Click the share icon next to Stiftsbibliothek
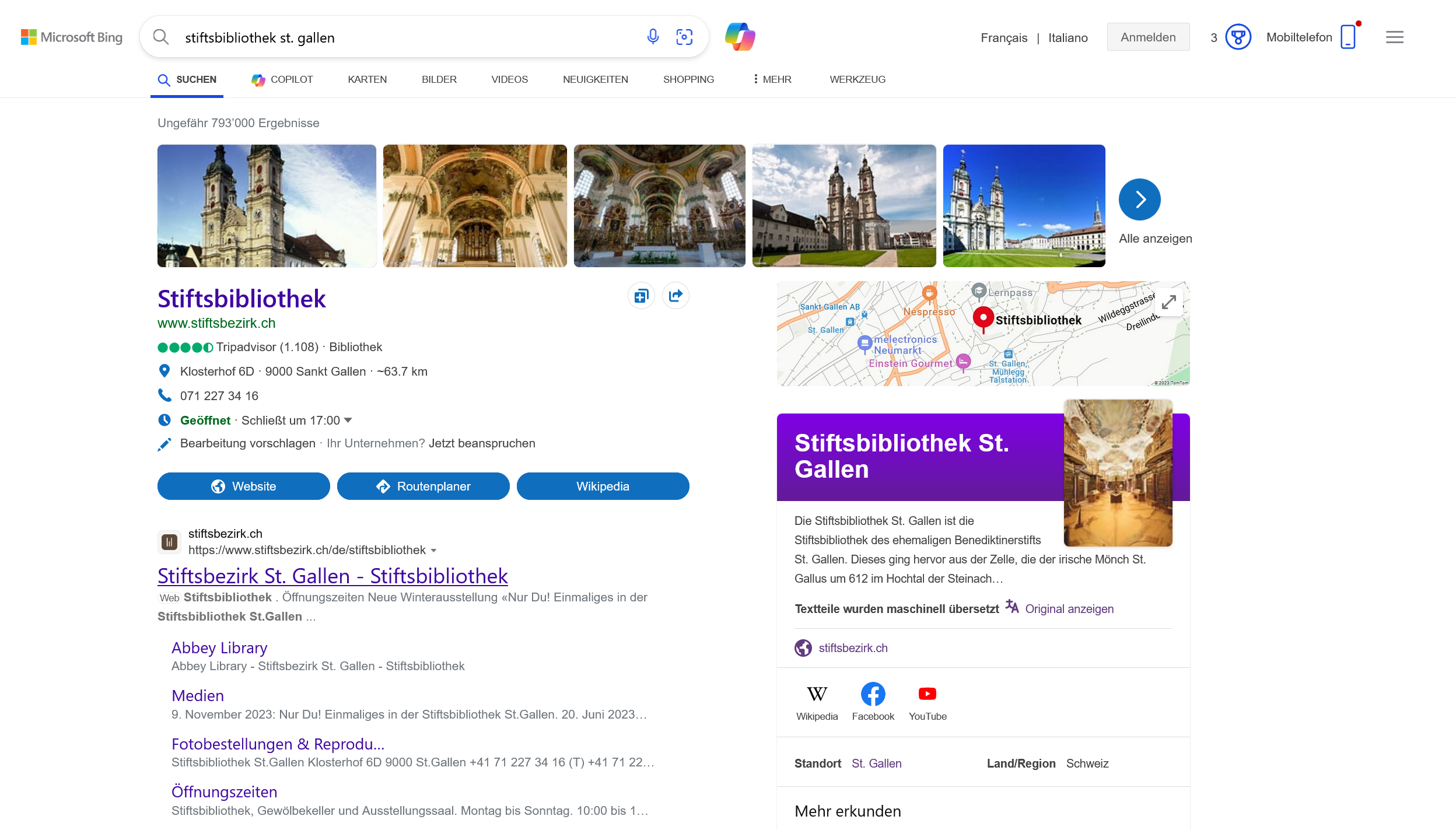 point(675,296)
